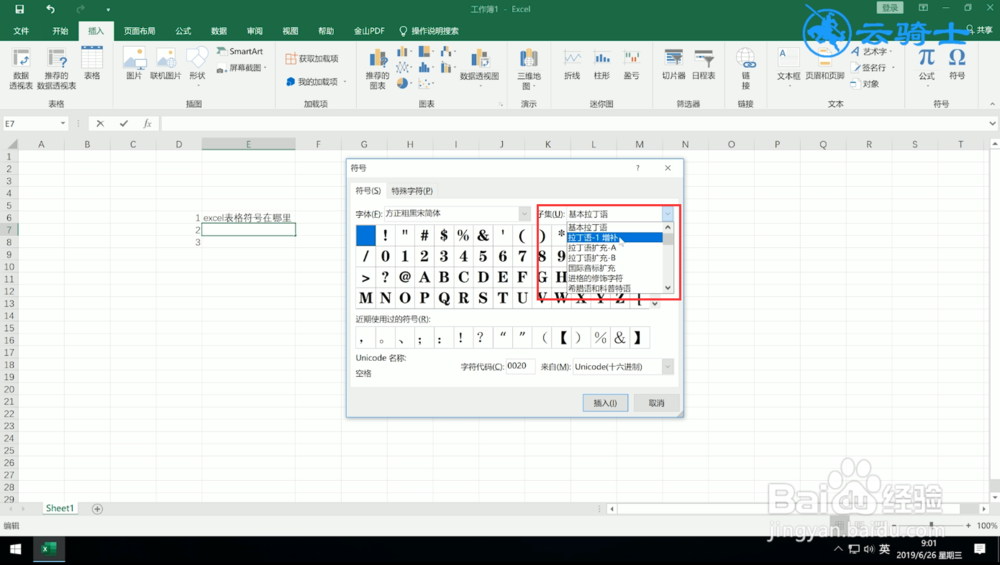Viewport: 1000px width, 565px height.
Task: Switch to the Data (数据) tab
Action: (219, 31)
